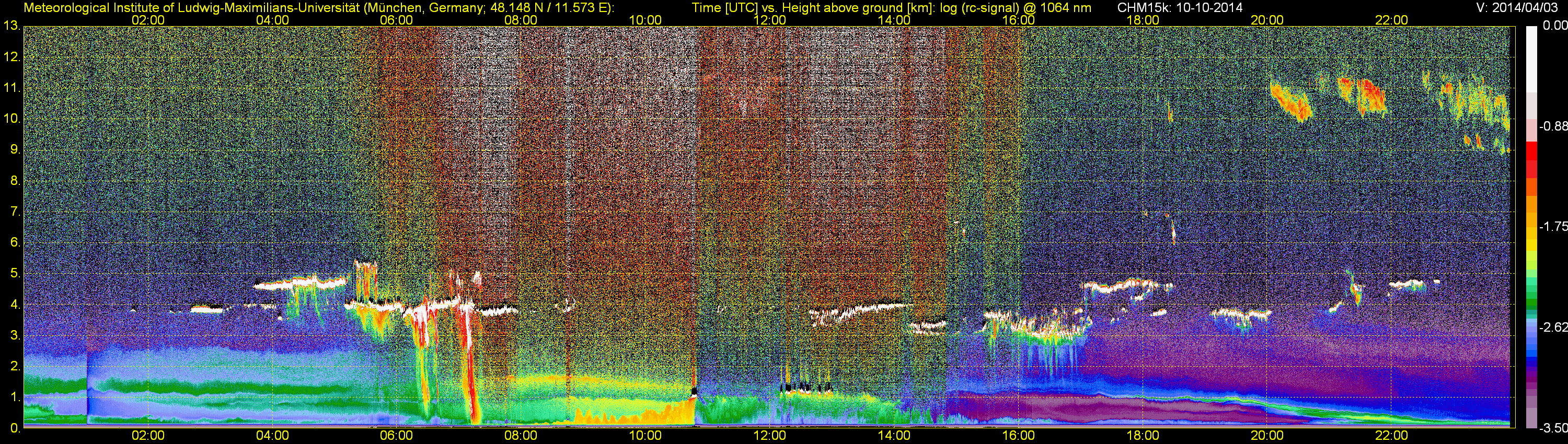Click the -0.88 colorbar scale value
The height and width of the screenshot is (444, 1568).
coord(1553,126)
